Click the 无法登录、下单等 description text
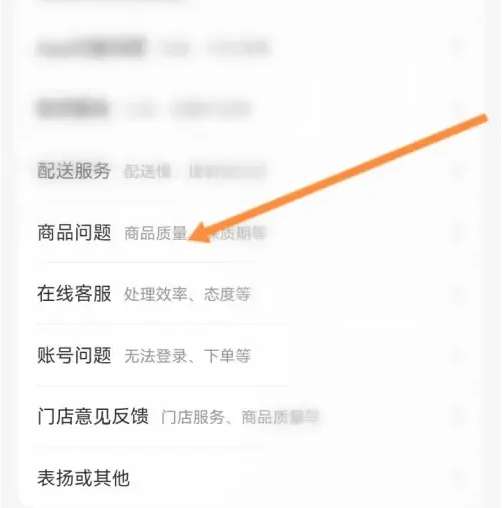 click(x=187, y=356)
